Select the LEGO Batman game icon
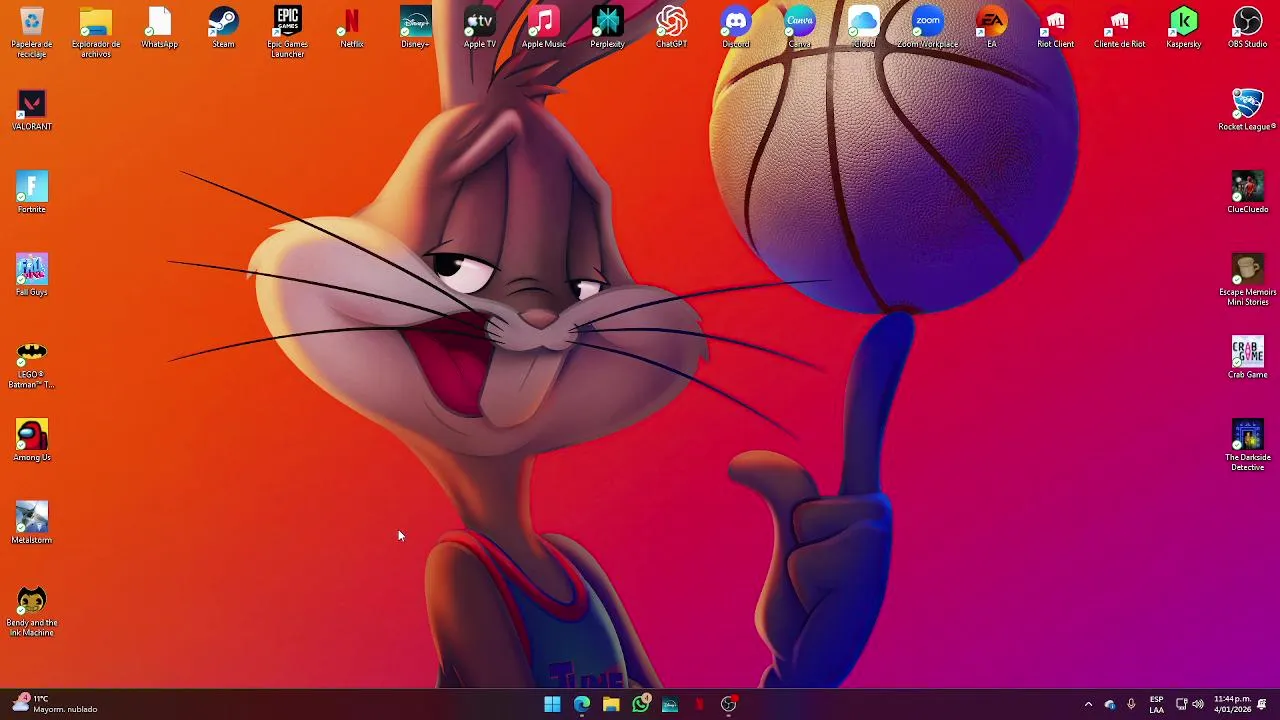Screen dimensions: 1280x720 (x=32, y=364)
